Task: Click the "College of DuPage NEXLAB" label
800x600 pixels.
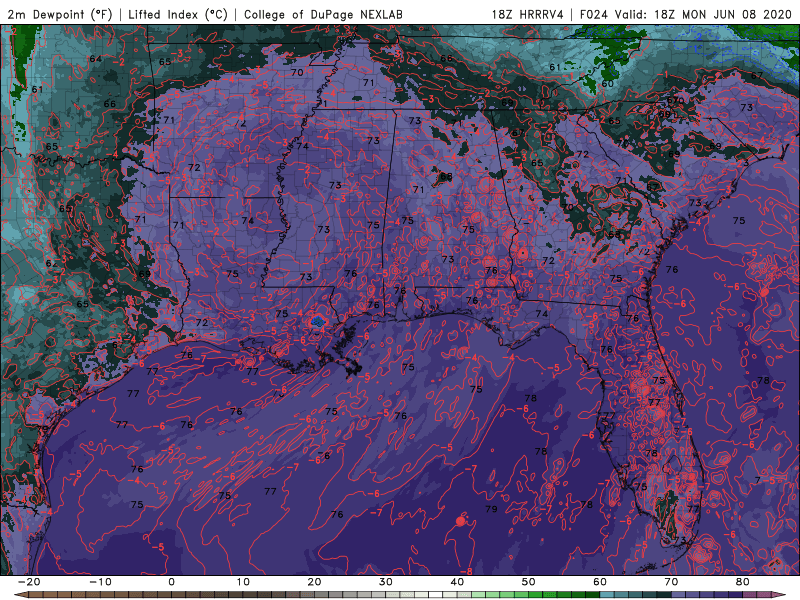Action: (x=323, y=15)
